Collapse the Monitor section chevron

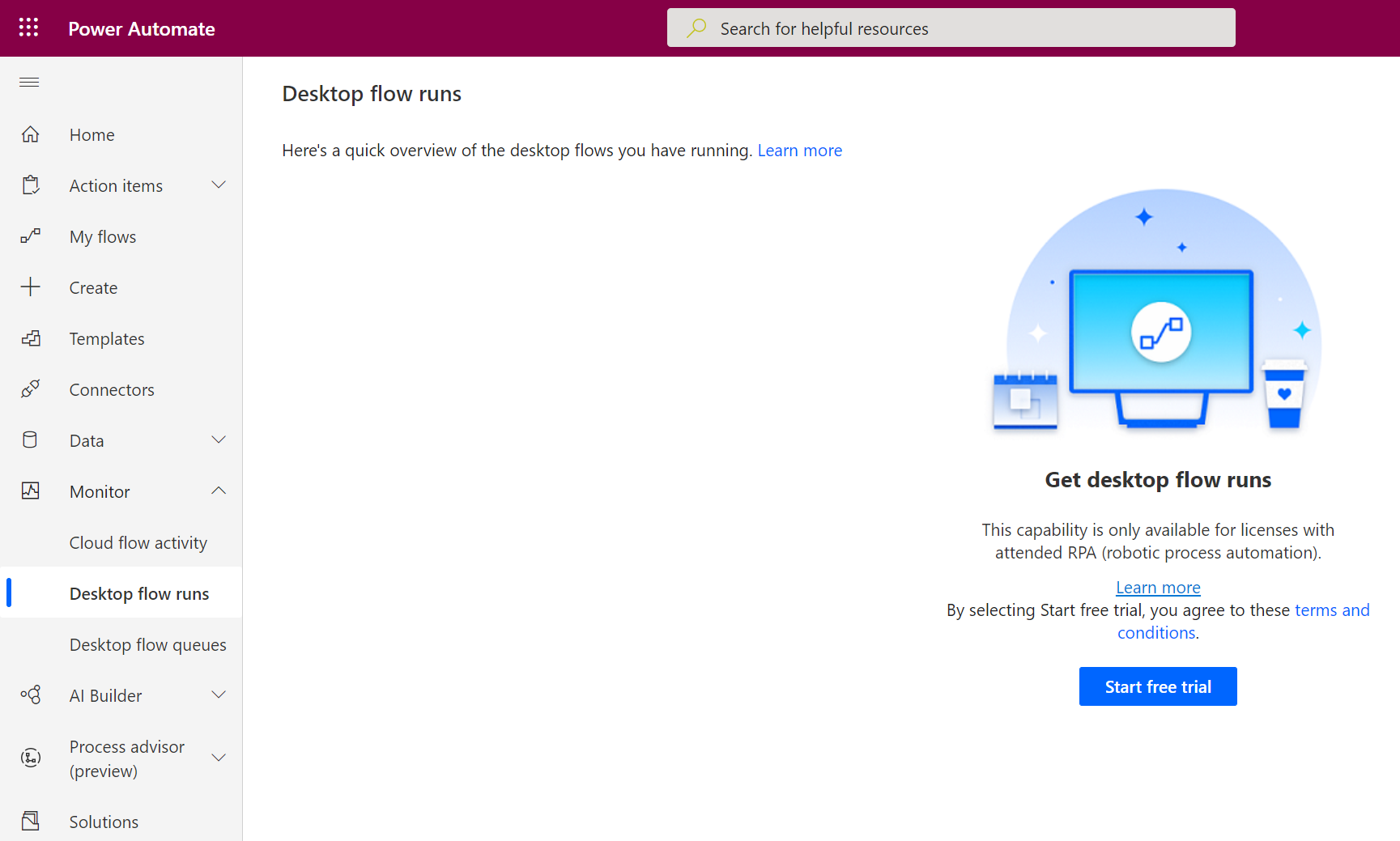219,491
